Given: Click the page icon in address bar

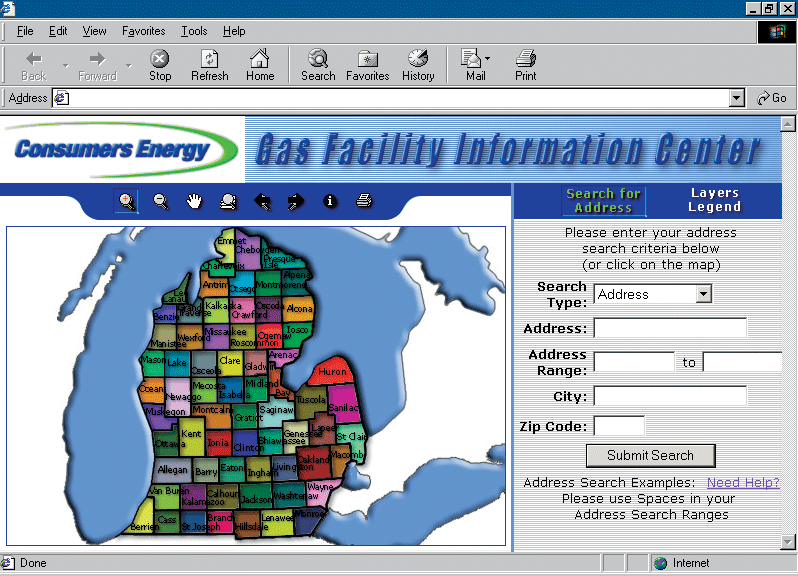Looking at the screenshot, I should tap(61, 98).
